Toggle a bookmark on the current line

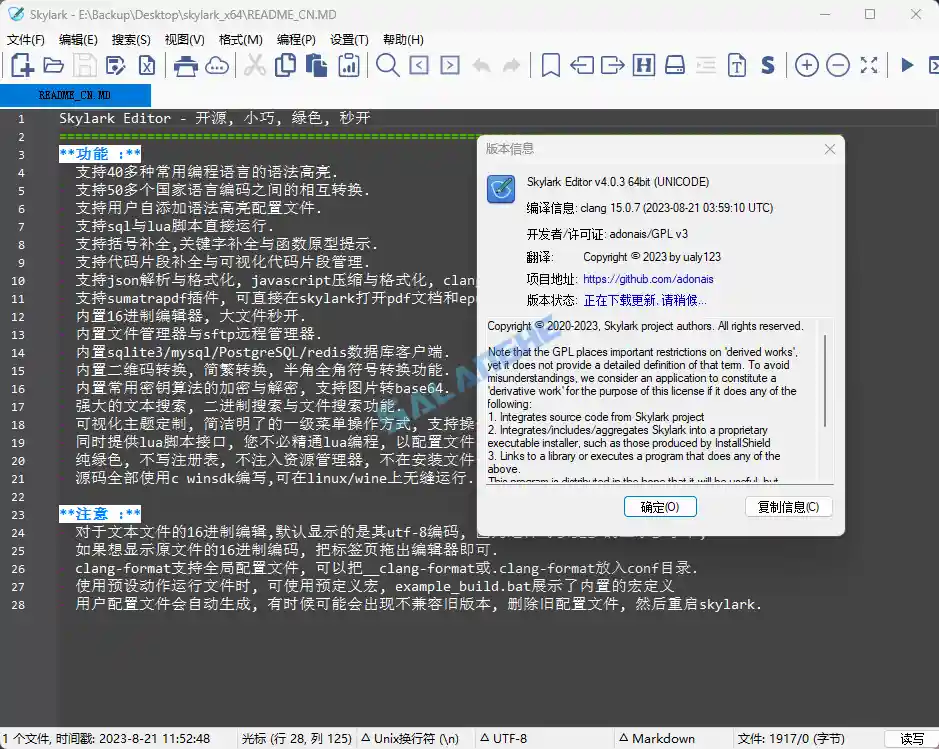[x=550, y=64]
